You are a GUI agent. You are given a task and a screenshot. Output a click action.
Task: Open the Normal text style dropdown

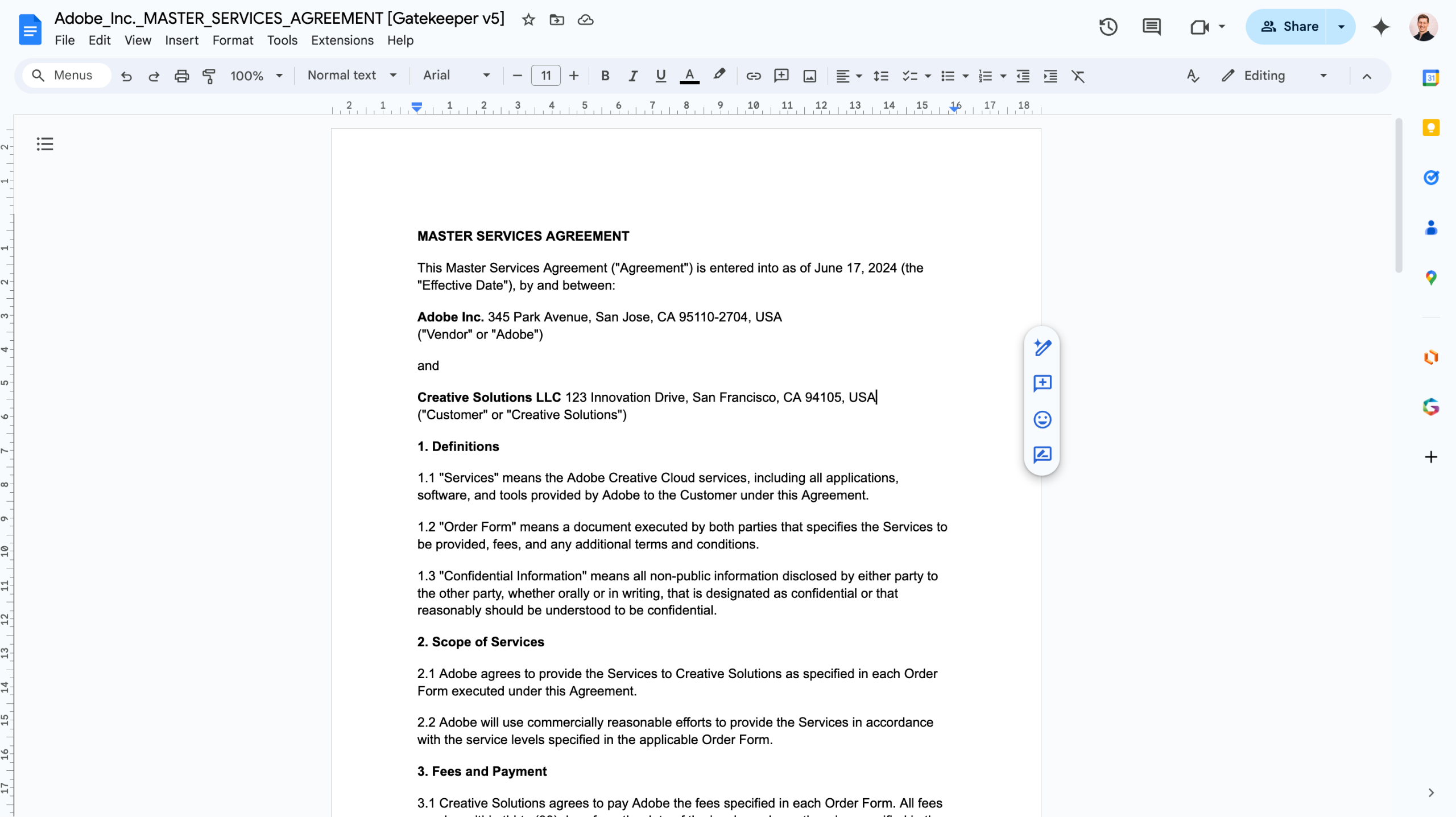coord(351,76)
